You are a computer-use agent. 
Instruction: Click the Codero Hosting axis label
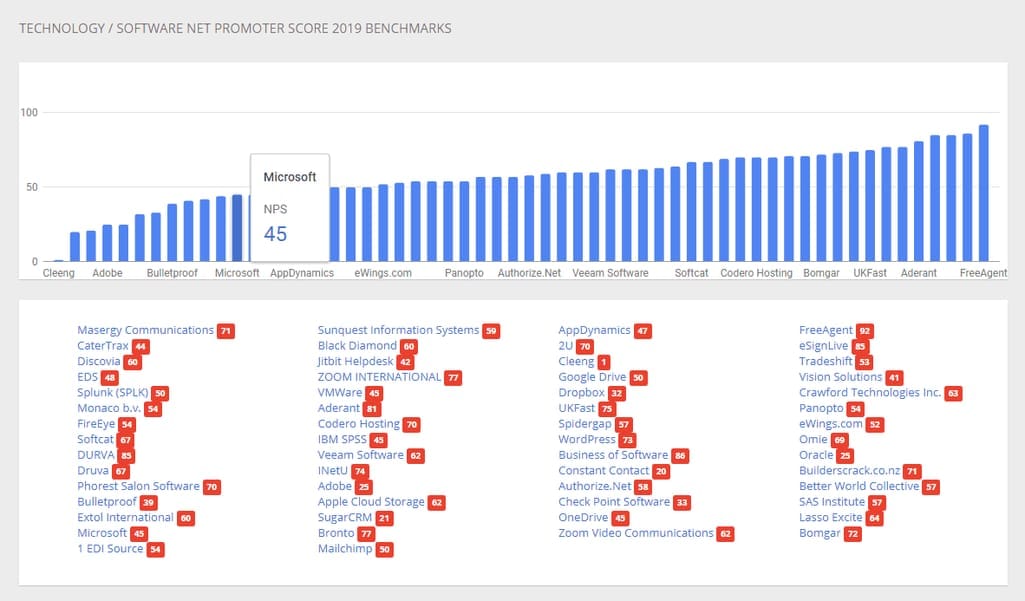756,273
